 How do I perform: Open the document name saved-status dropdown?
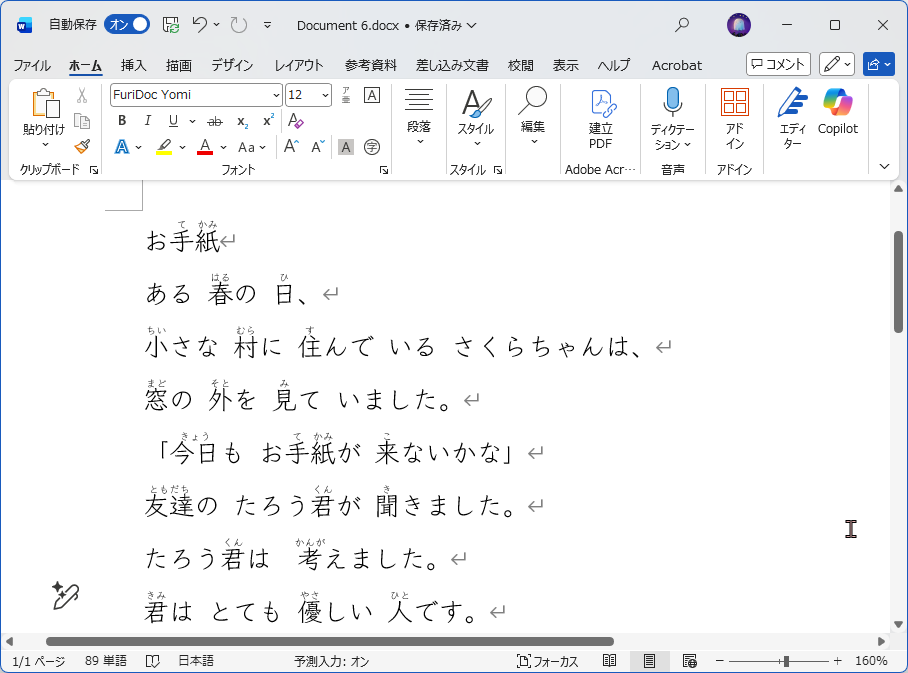click(x=471, y=25)
